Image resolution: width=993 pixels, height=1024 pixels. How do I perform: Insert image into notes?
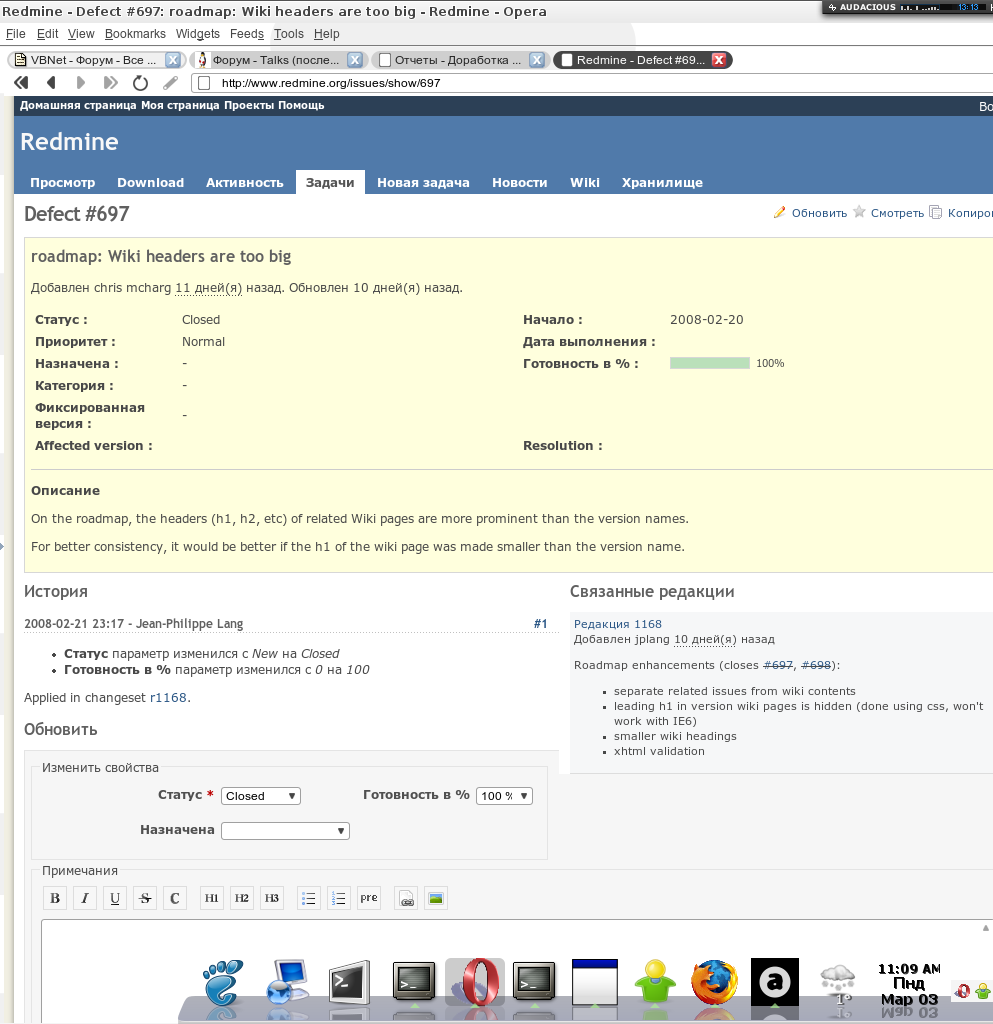436,898
